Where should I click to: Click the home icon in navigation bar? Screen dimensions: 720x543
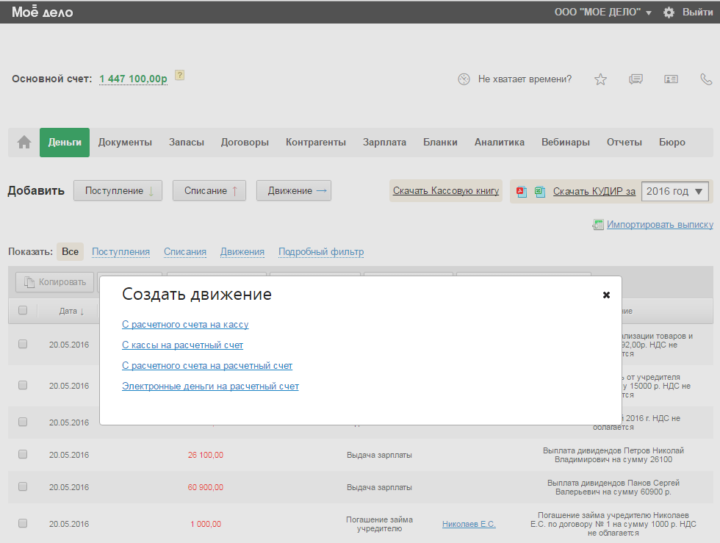pos(24,143)
